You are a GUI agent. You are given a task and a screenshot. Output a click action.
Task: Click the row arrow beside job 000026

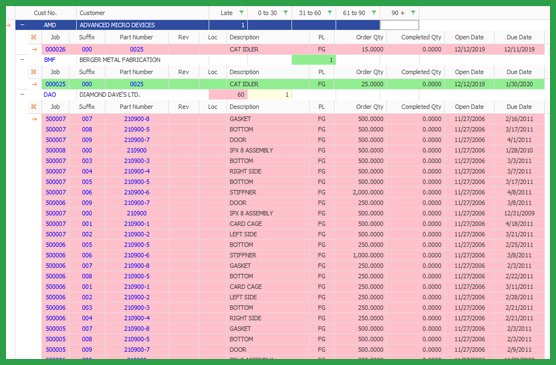(34, 49)
